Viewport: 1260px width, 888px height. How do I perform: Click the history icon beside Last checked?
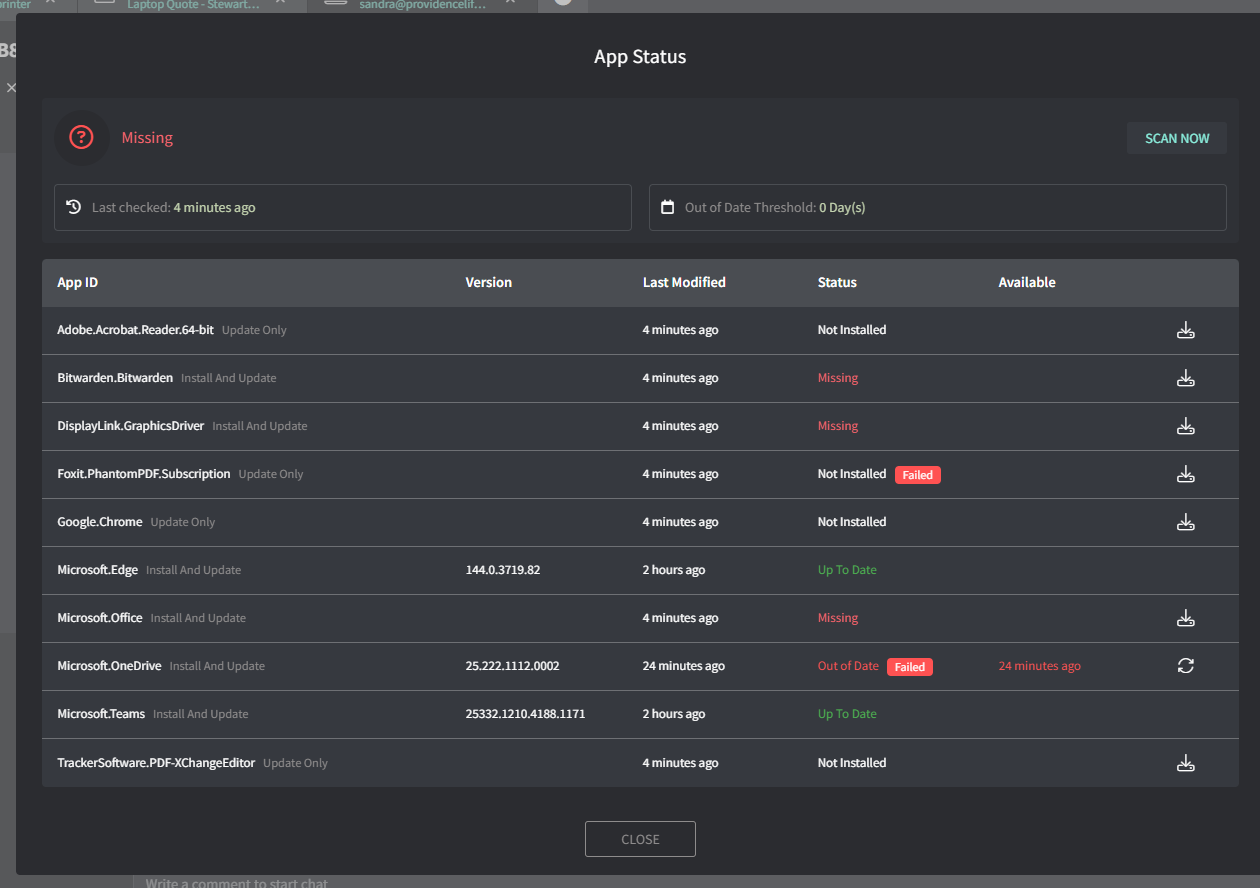pos(74,207)
